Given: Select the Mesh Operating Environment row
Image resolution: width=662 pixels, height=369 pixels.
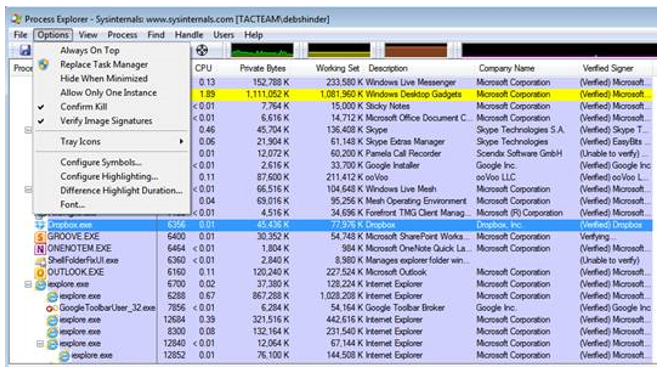Looking at the screenshot, I should tap(422, 201).
